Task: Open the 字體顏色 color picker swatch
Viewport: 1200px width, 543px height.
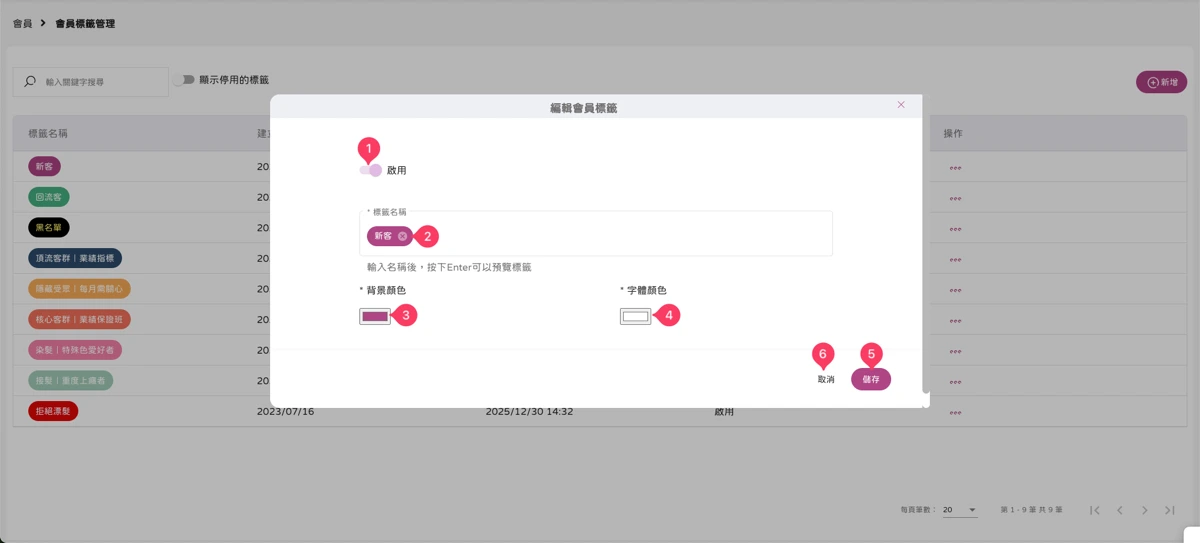Action: 635,316
